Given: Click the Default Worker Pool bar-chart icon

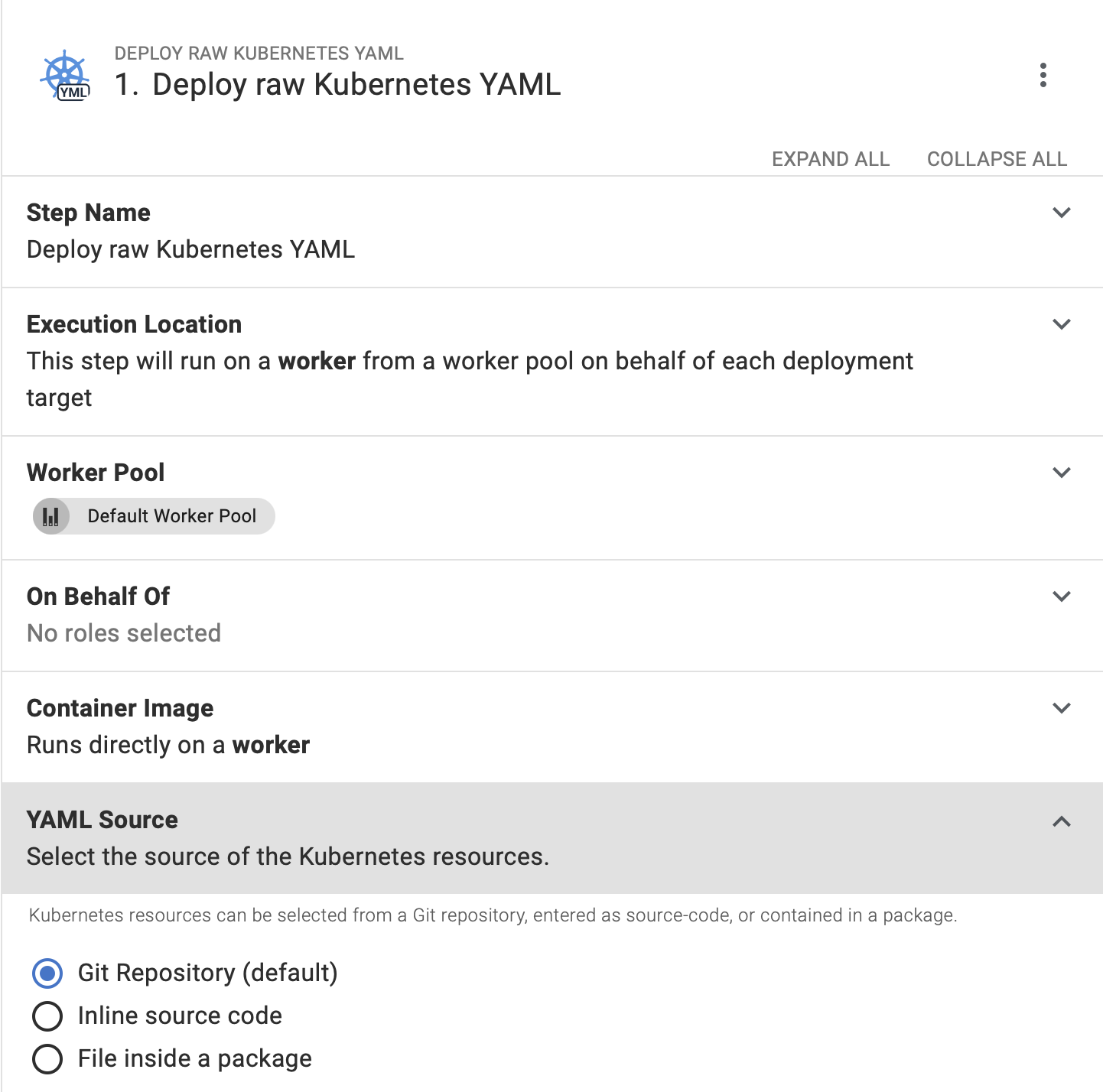Looking at the screenshot, I should click(51, 516).
